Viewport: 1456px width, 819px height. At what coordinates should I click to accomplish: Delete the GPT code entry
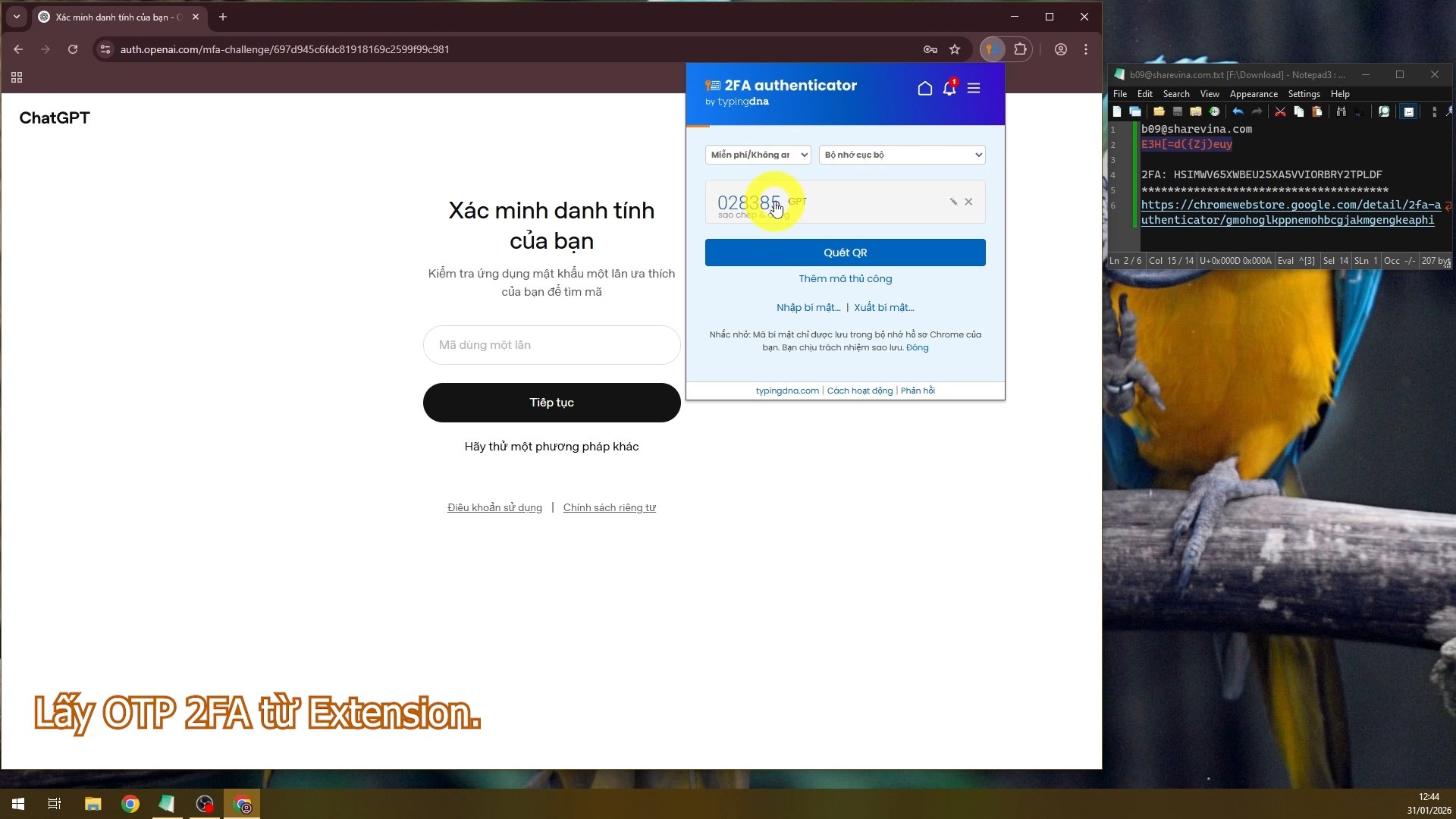968,202
